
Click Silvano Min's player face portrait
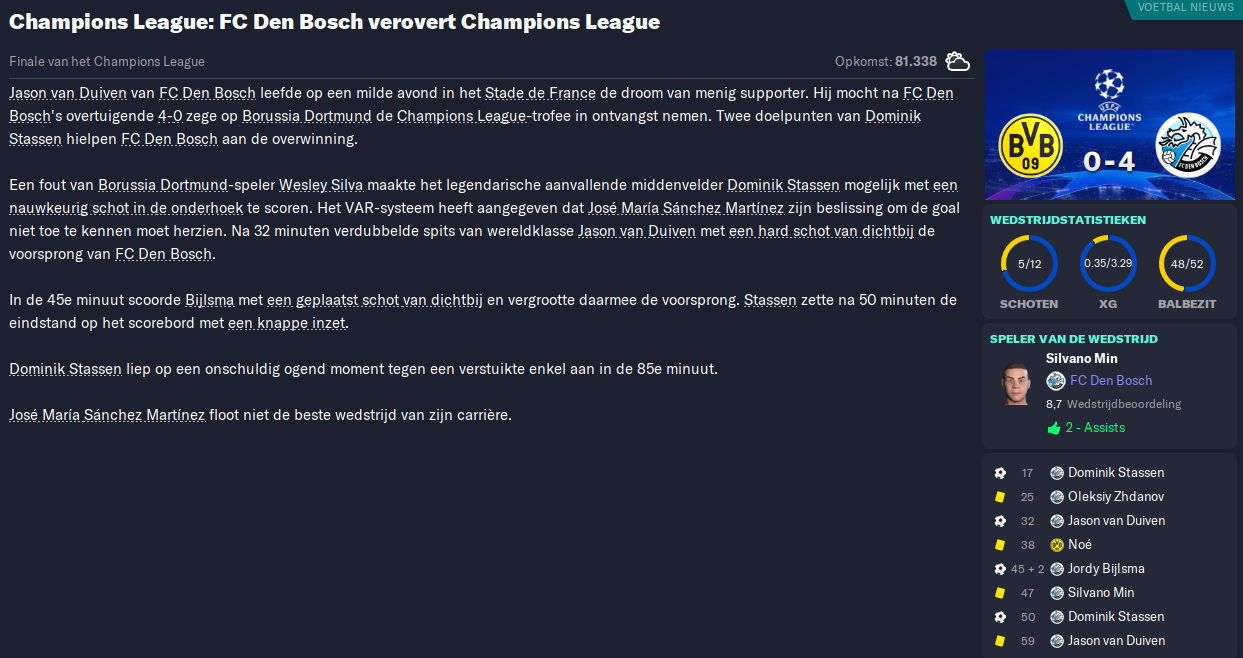[x=1016, y=384]
